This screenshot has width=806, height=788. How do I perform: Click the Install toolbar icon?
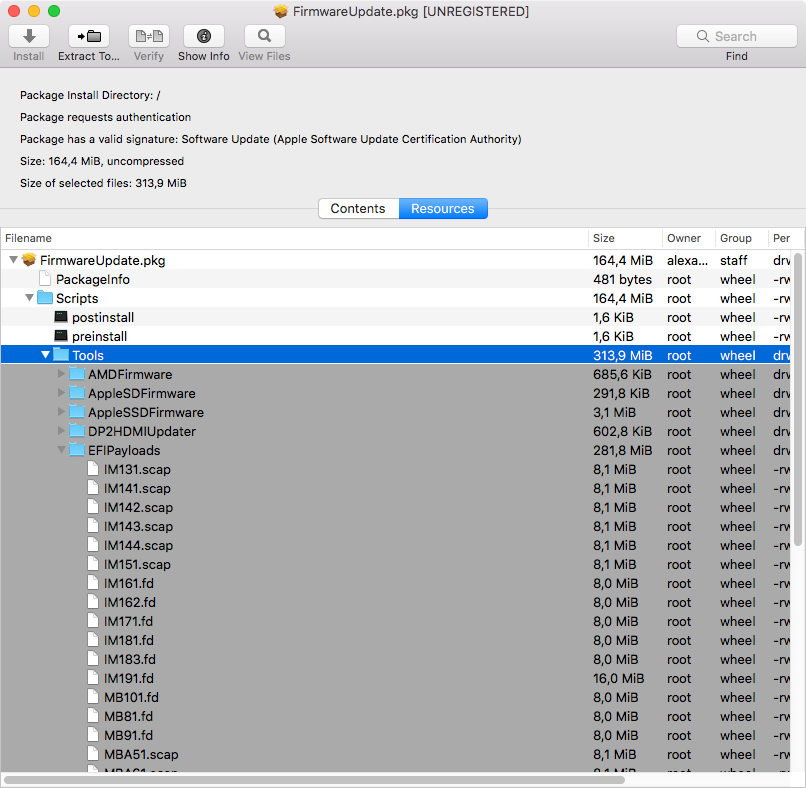click(x=29, y=36)
